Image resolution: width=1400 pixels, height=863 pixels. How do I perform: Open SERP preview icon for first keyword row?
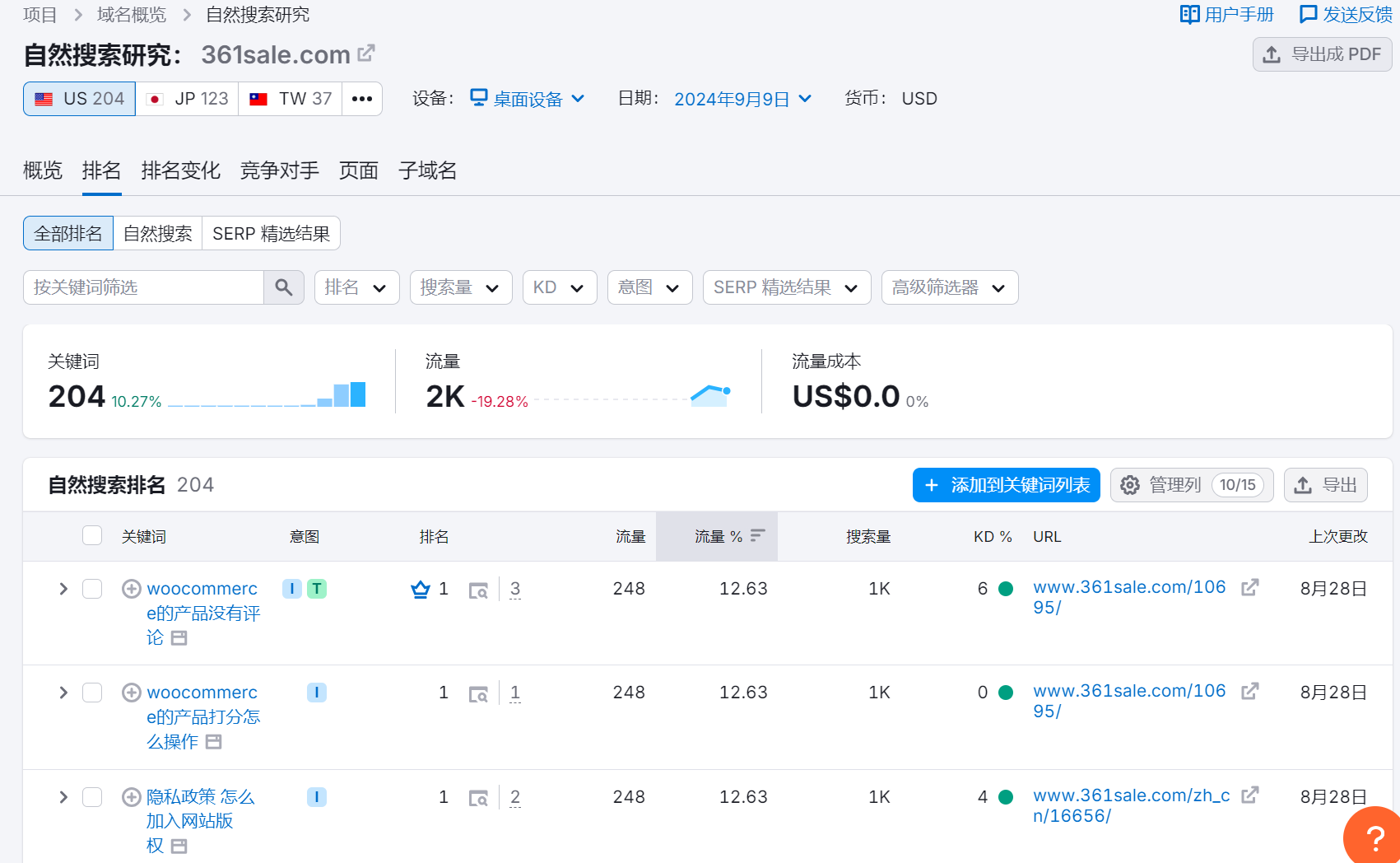click(x=478, y=590)
